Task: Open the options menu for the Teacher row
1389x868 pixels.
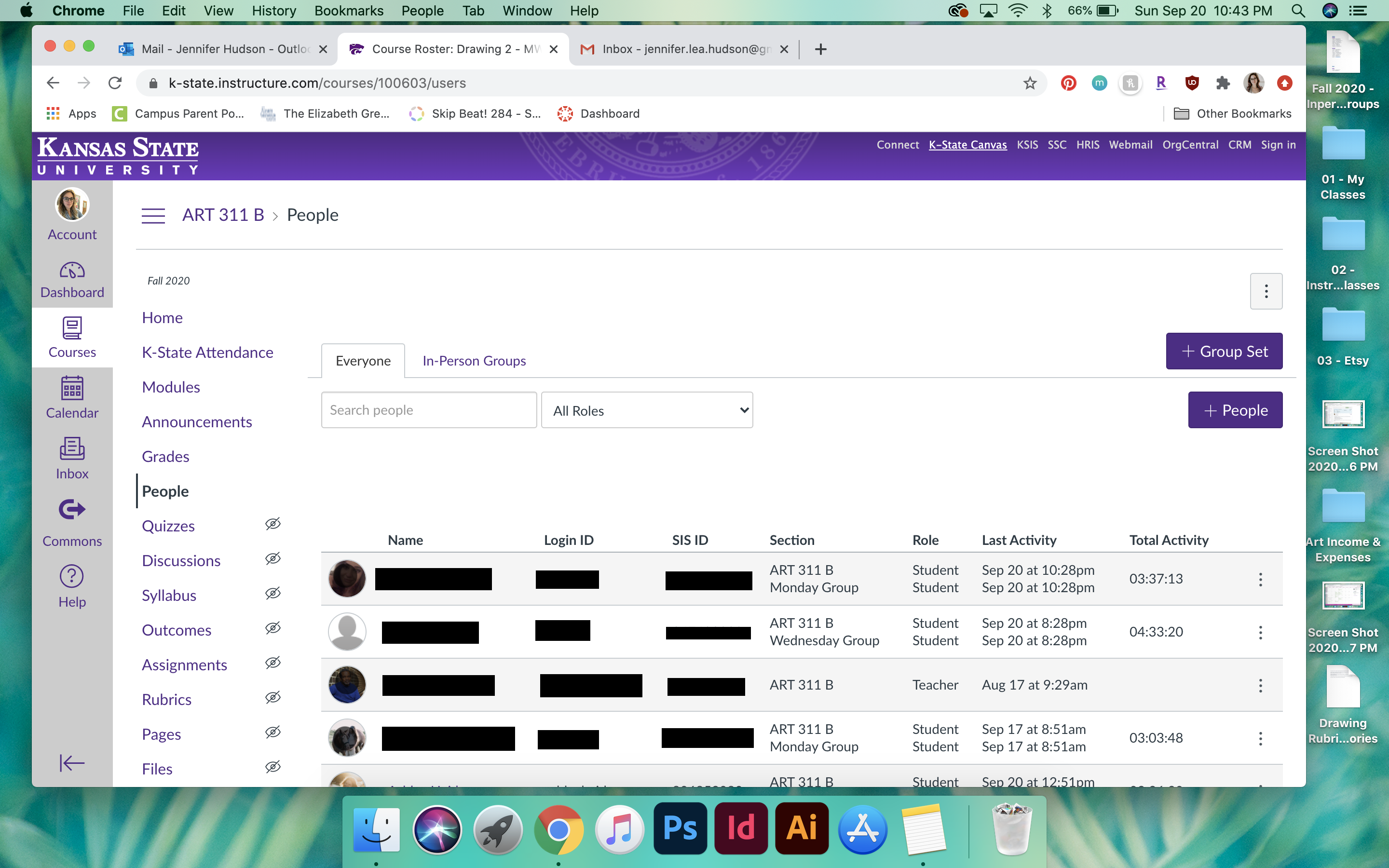Action: [1260, 684]
